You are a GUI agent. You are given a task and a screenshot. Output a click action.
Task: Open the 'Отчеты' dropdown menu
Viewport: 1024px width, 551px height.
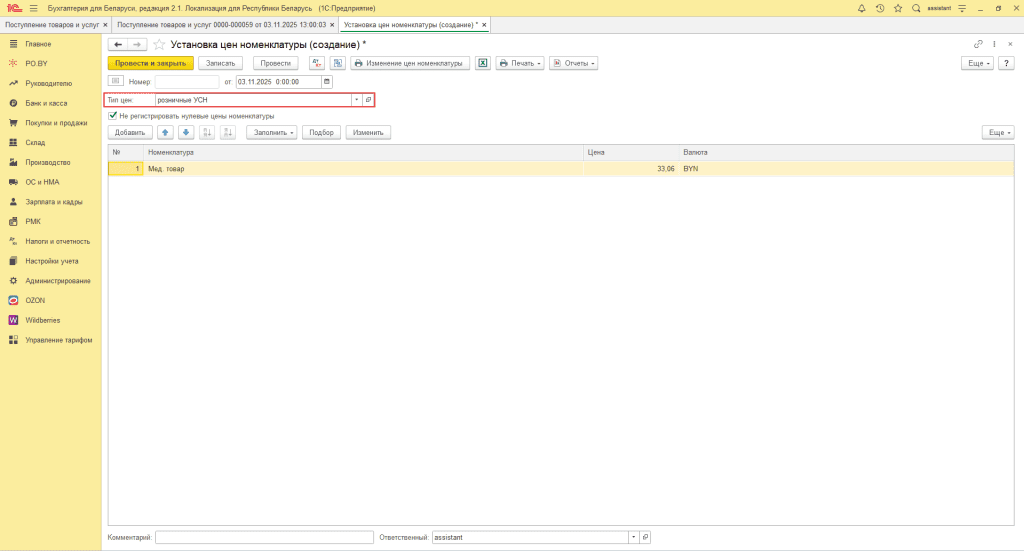coord(573,63)
